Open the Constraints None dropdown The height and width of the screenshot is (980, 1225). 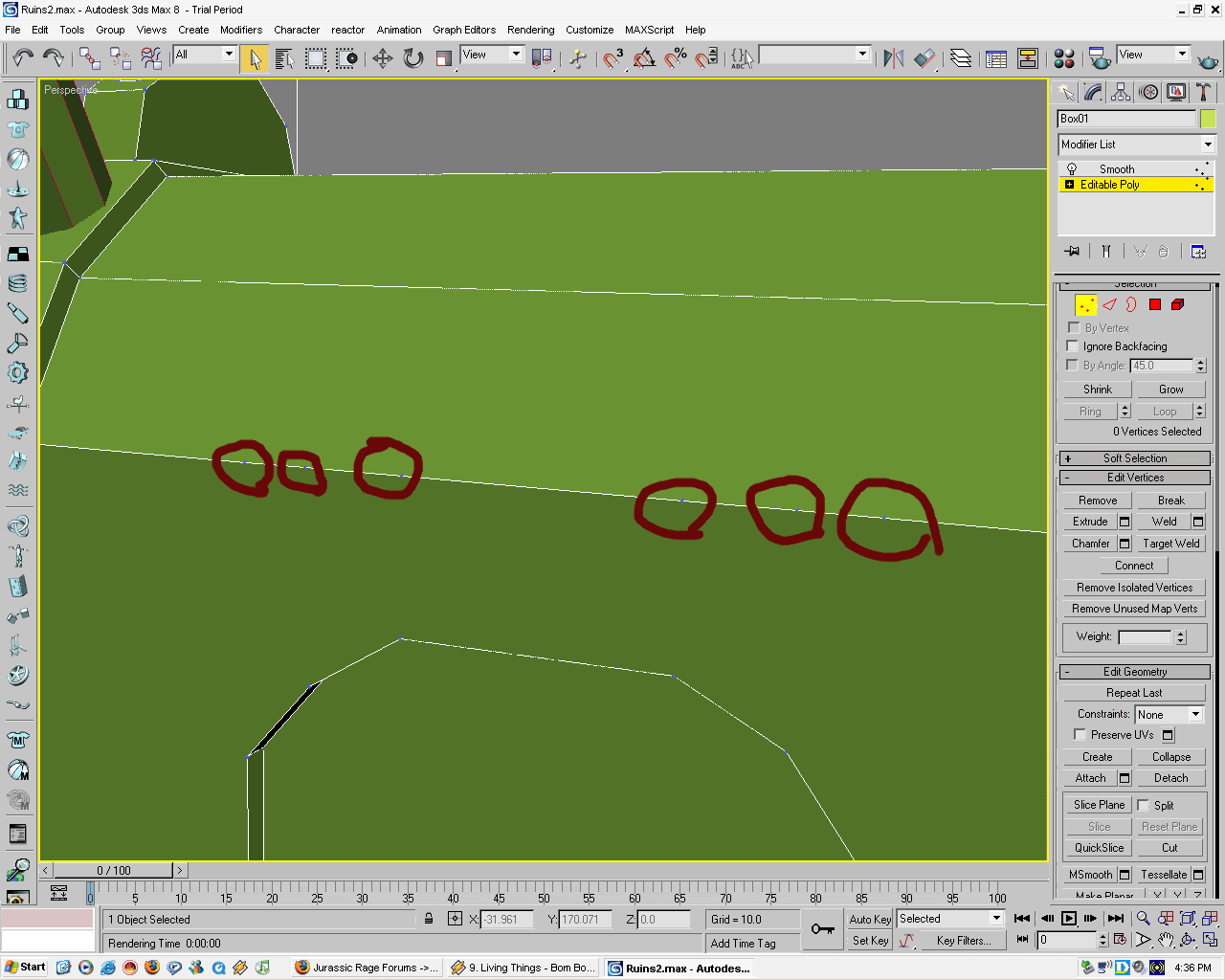point(1169,714)
